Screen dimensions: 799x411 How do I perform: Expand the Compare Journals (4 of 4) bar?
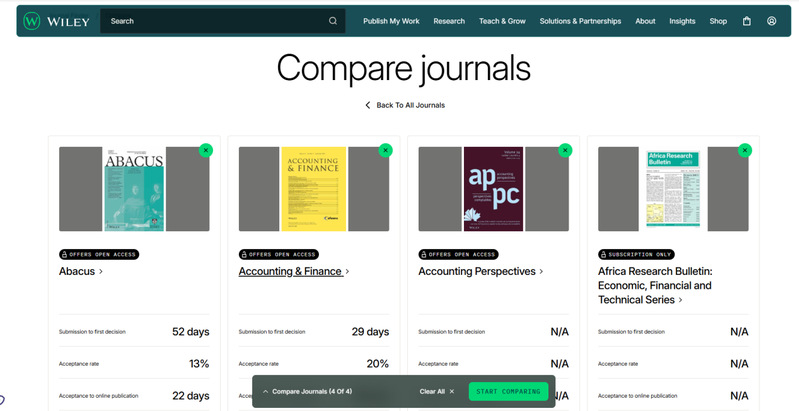307,391
